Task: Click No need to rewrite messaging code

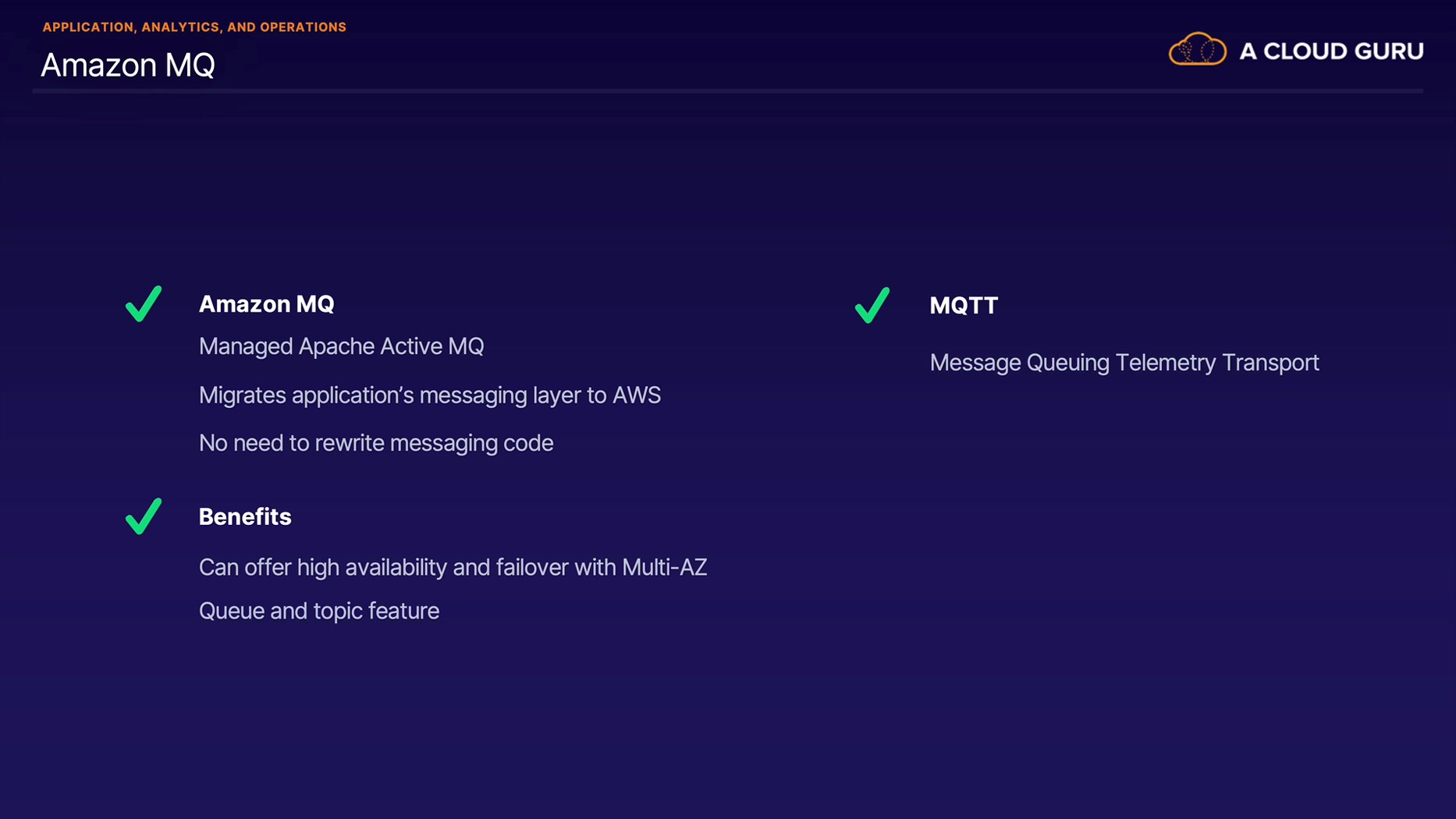Action: coord(376,443)
